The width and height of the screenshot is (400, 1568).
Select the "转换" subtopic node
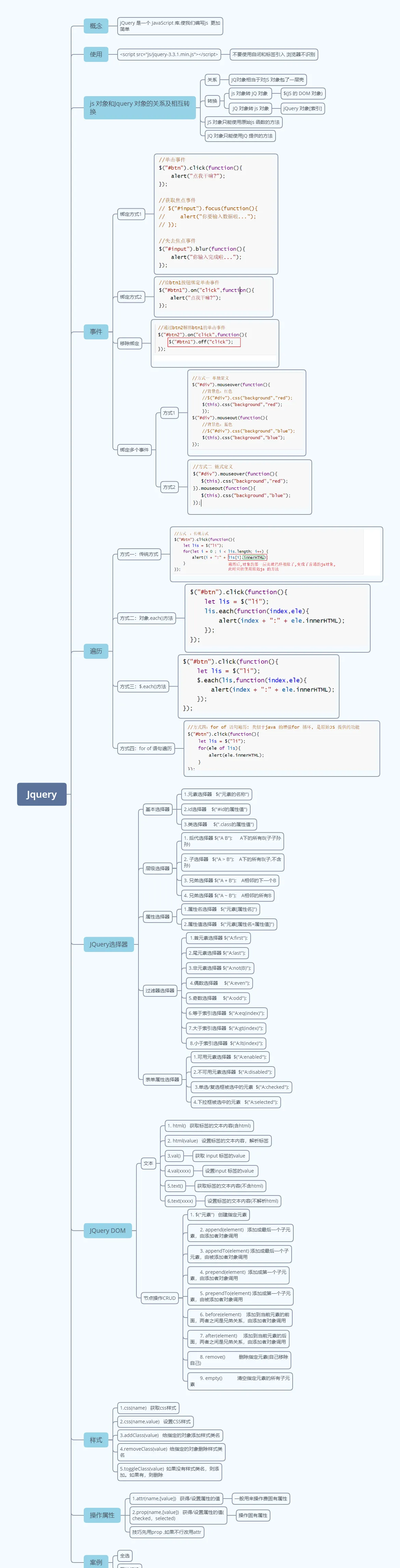[212, 101]
